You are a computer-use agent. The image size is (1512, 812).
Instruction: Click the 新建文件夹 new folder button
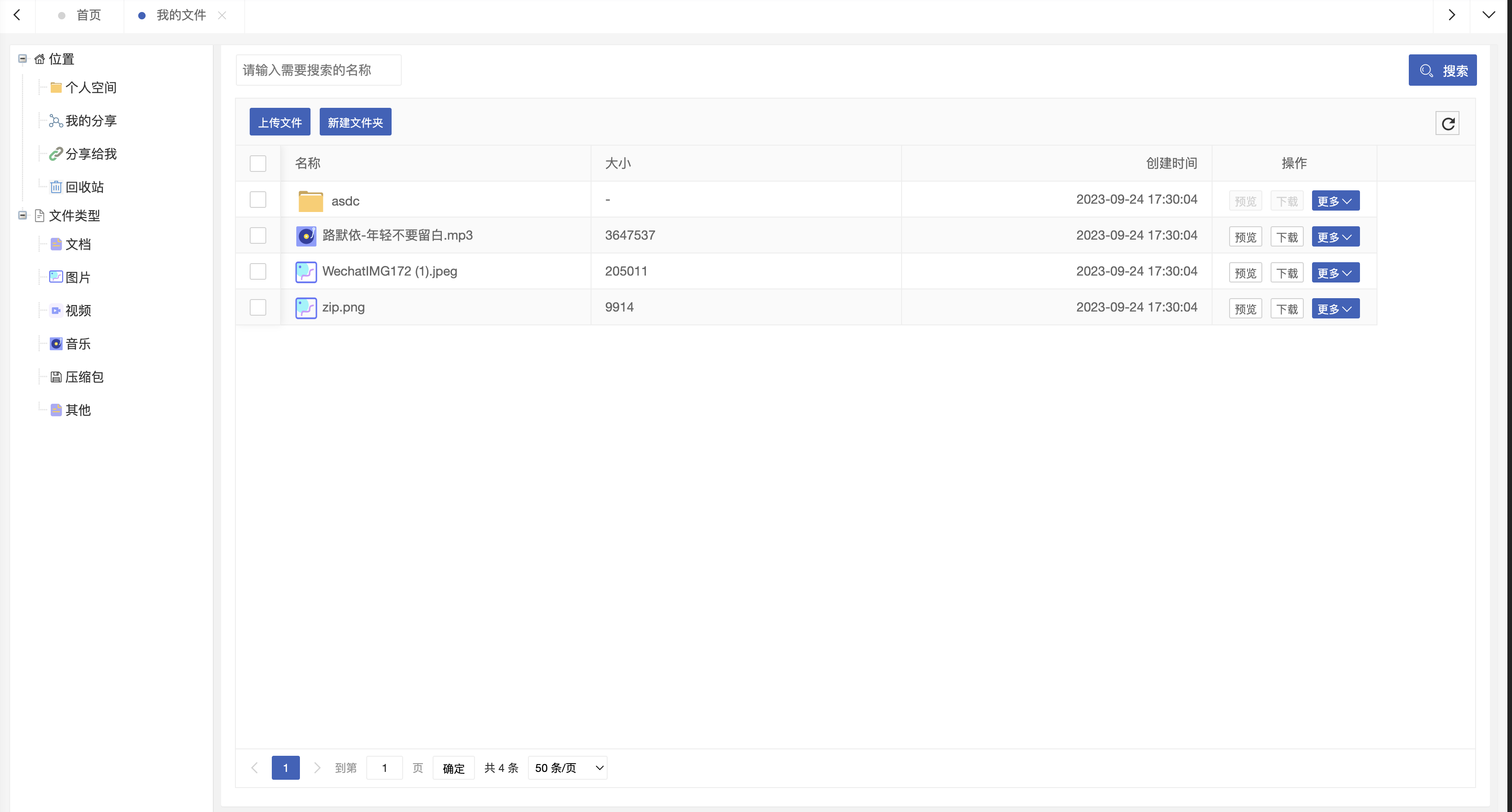(x=355, y=122)
